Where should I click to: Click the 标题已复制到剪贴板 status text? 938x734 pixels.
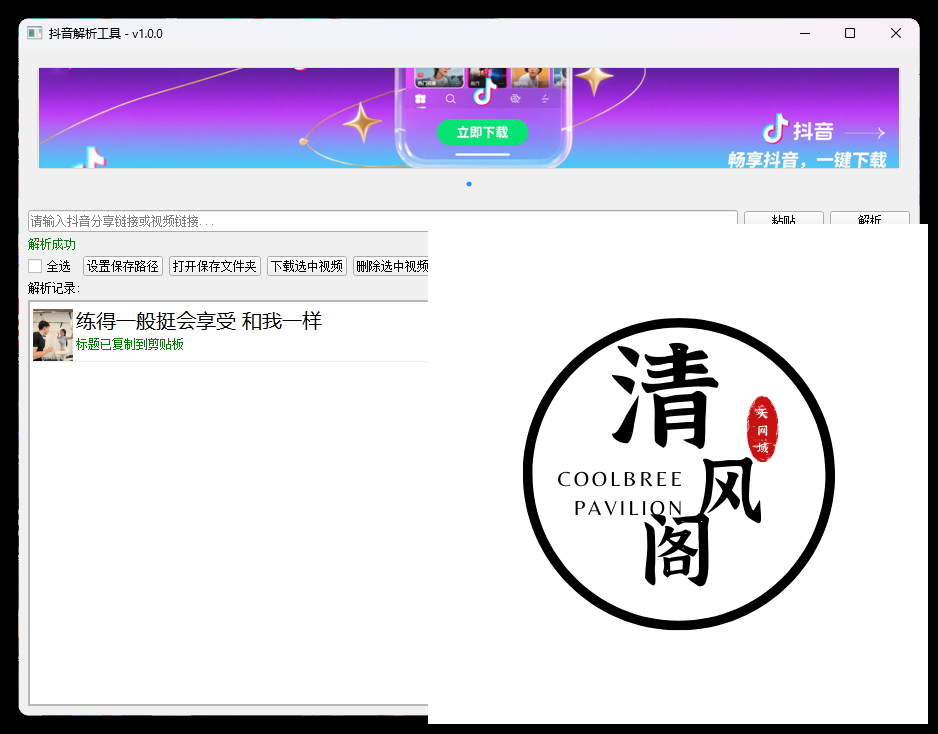[x=129, y=345]
